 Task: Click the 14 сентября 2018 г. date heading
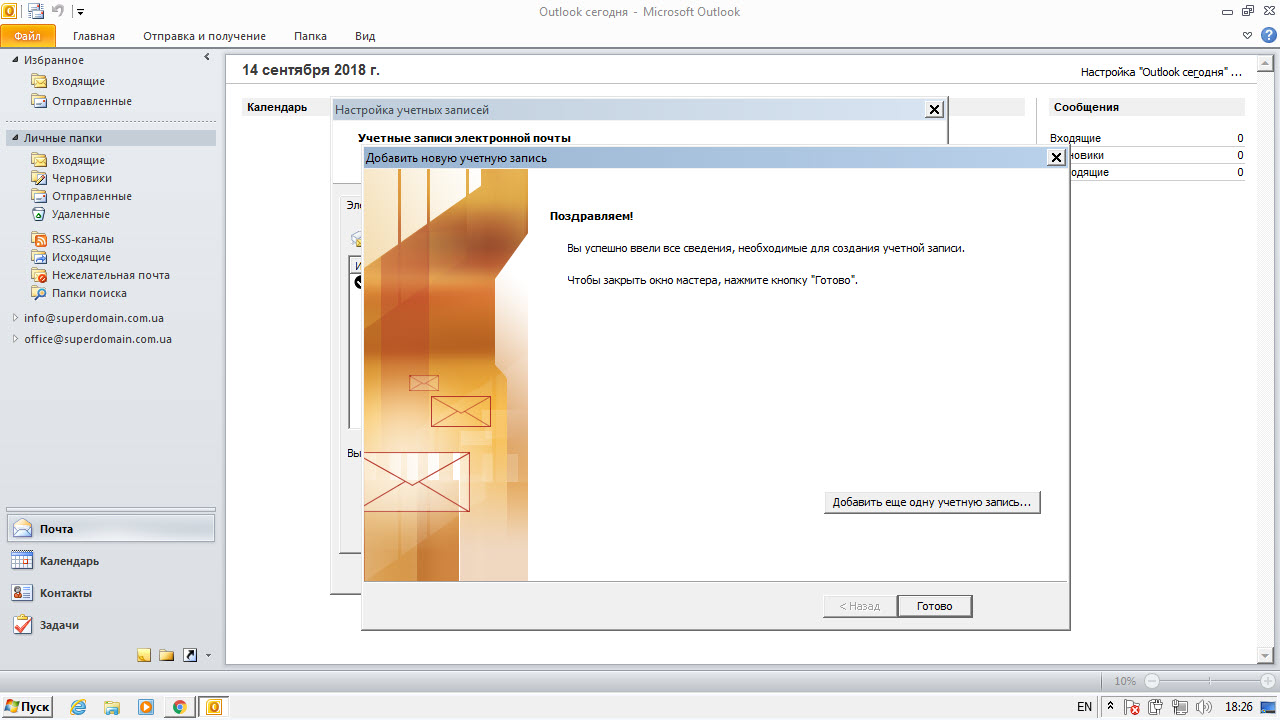pyautogui.click(x=311, y=70)
